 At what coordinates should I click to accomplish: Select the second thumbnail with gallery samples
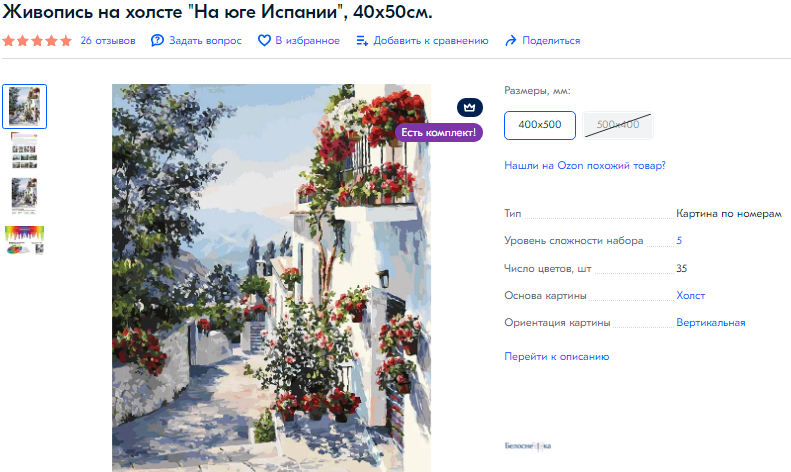click(24, 150)
